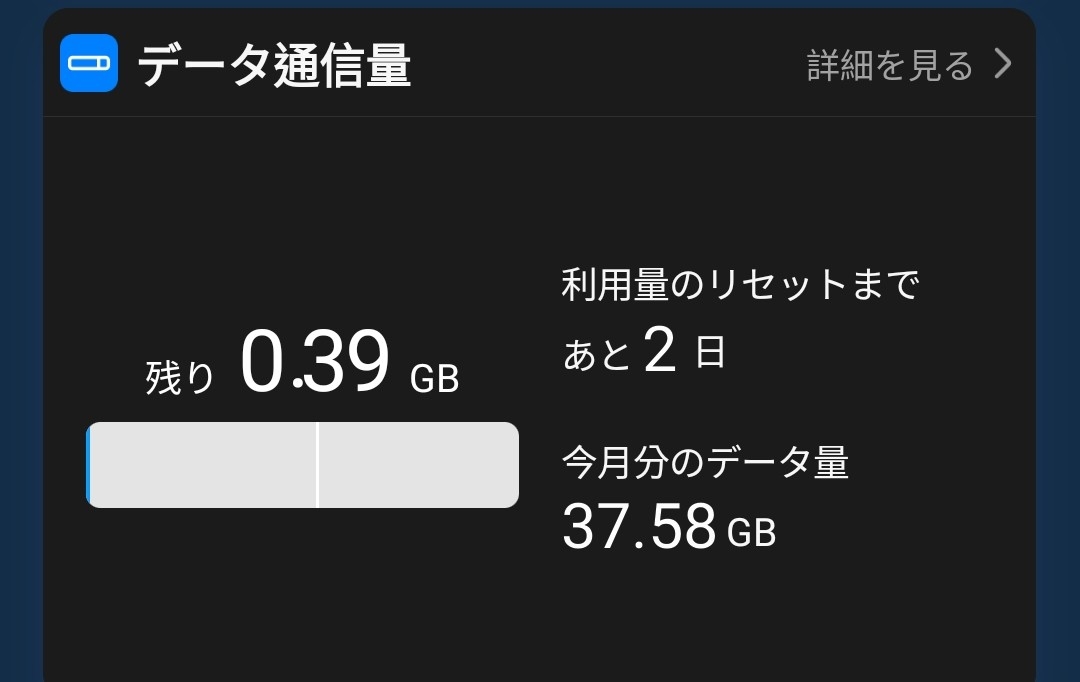Screen dimensions: 1080x682
Task: Tap the 利用量のリセットまで label
Action: 740,285
